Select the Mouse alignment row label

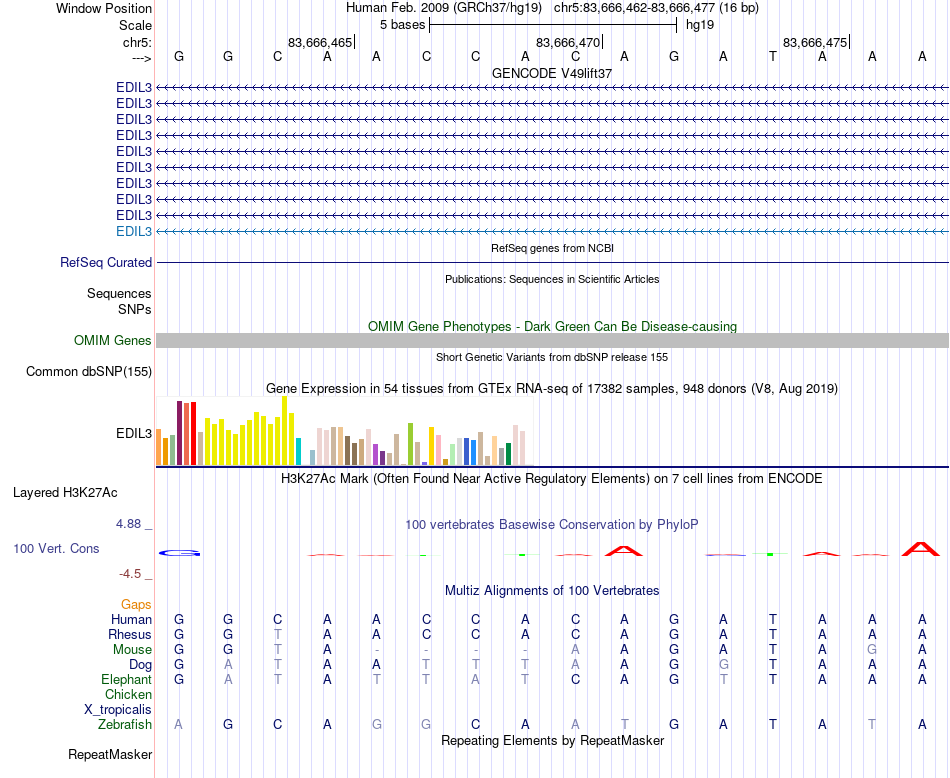click(132, 650)
